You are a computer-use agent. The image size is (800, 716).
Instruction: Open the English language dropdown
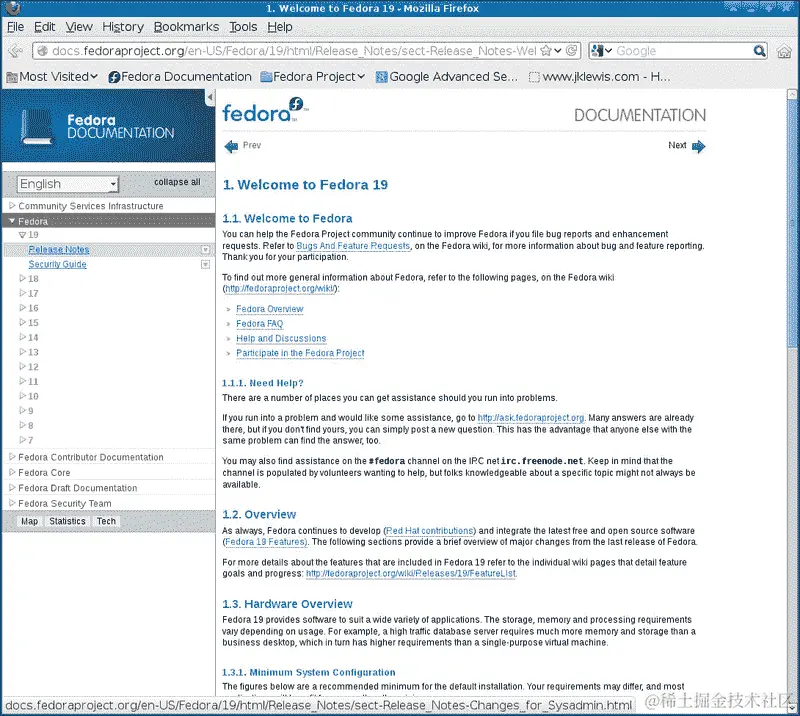[x=68, y=184]
